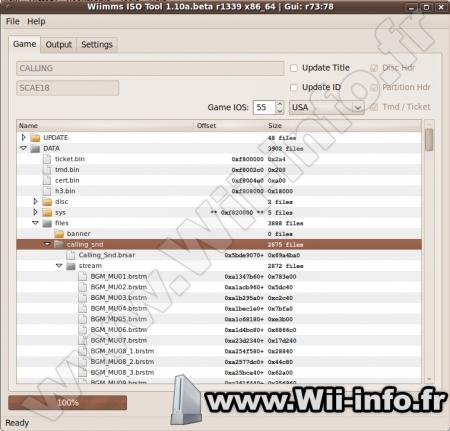The image size is (450, 431).
Task: Switch to the Game tab
Action: 24,44
